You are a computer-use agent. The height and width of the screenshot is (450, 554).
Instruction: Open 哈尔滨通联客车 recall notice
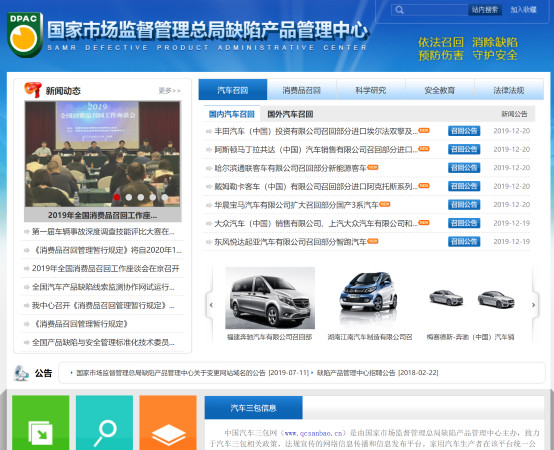point(290,168)
